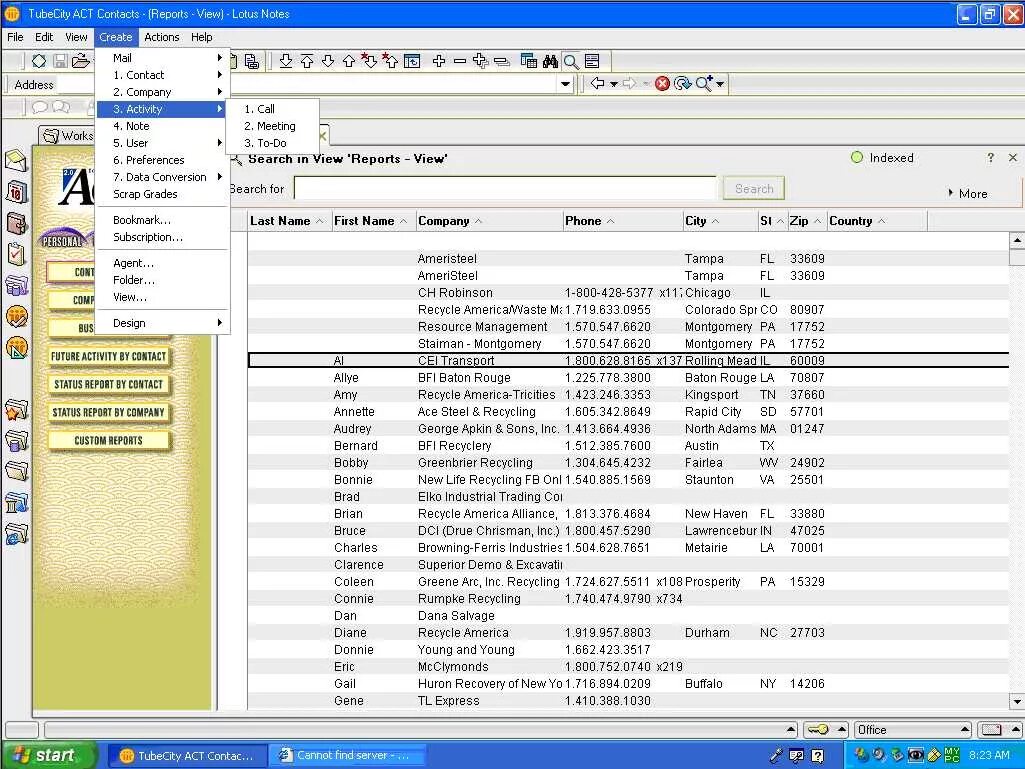The height and width of the screenshot is (769, 1025).
Task: Switch to Cannot find server taskbar window
Action: [x=347, y=755]
